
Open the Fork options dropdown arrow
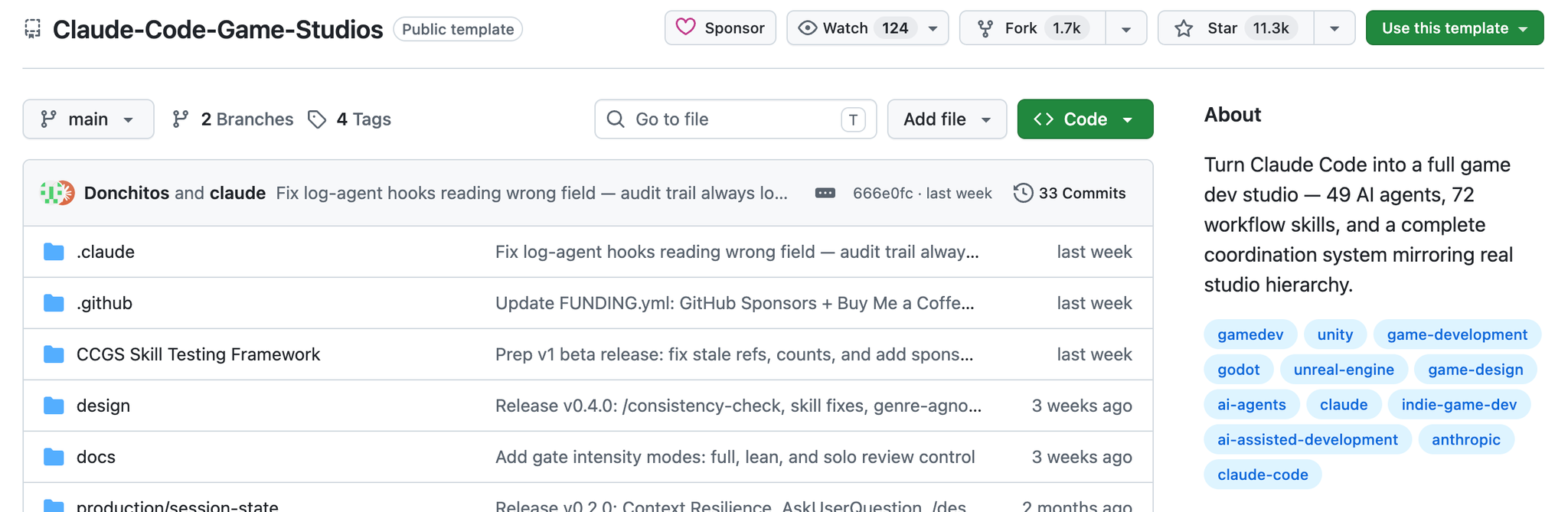[x=1126, y=28]
